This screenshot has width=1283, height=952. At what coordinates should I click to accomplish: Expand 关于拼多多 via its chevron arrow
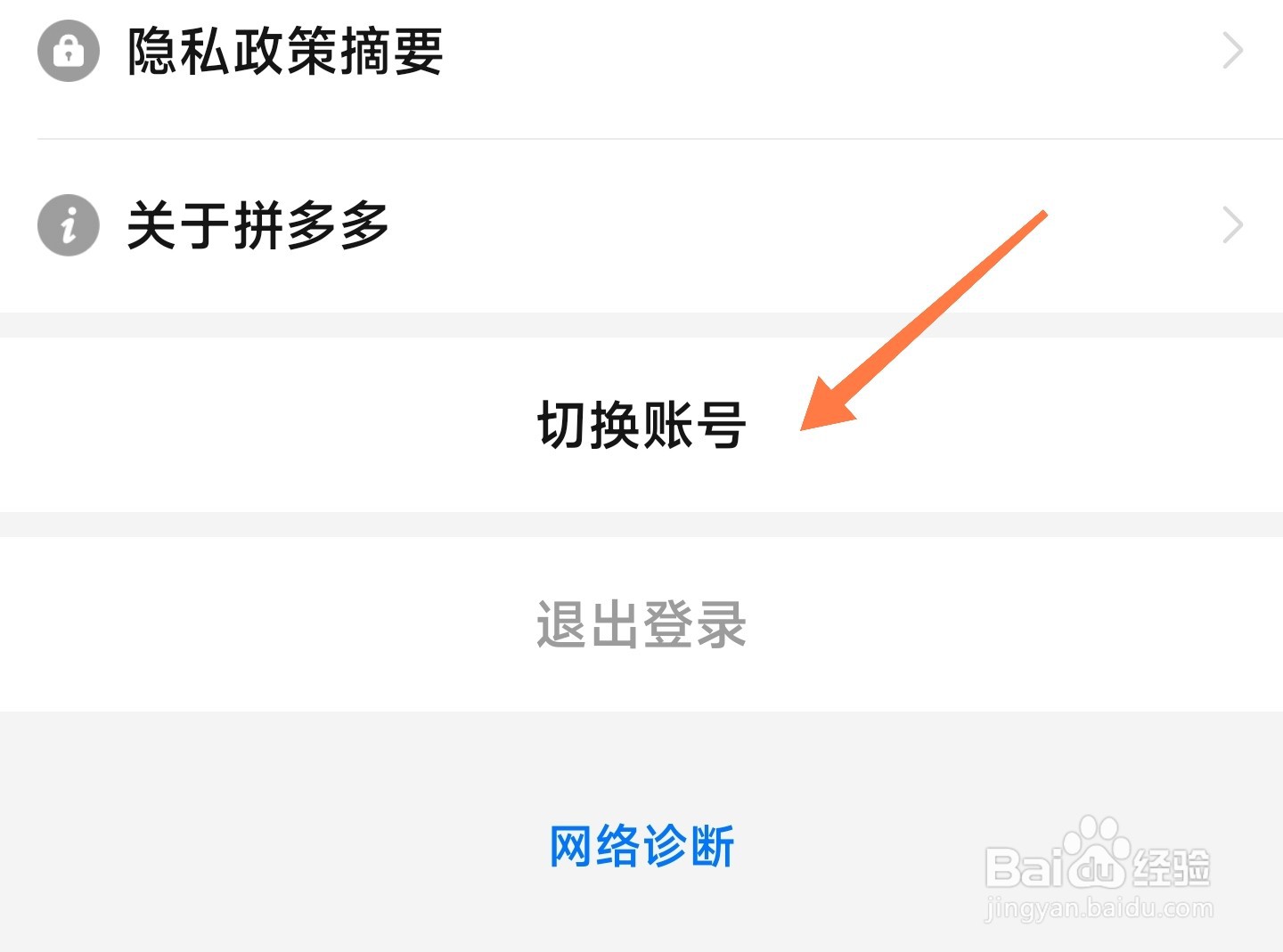(1233, 224)
